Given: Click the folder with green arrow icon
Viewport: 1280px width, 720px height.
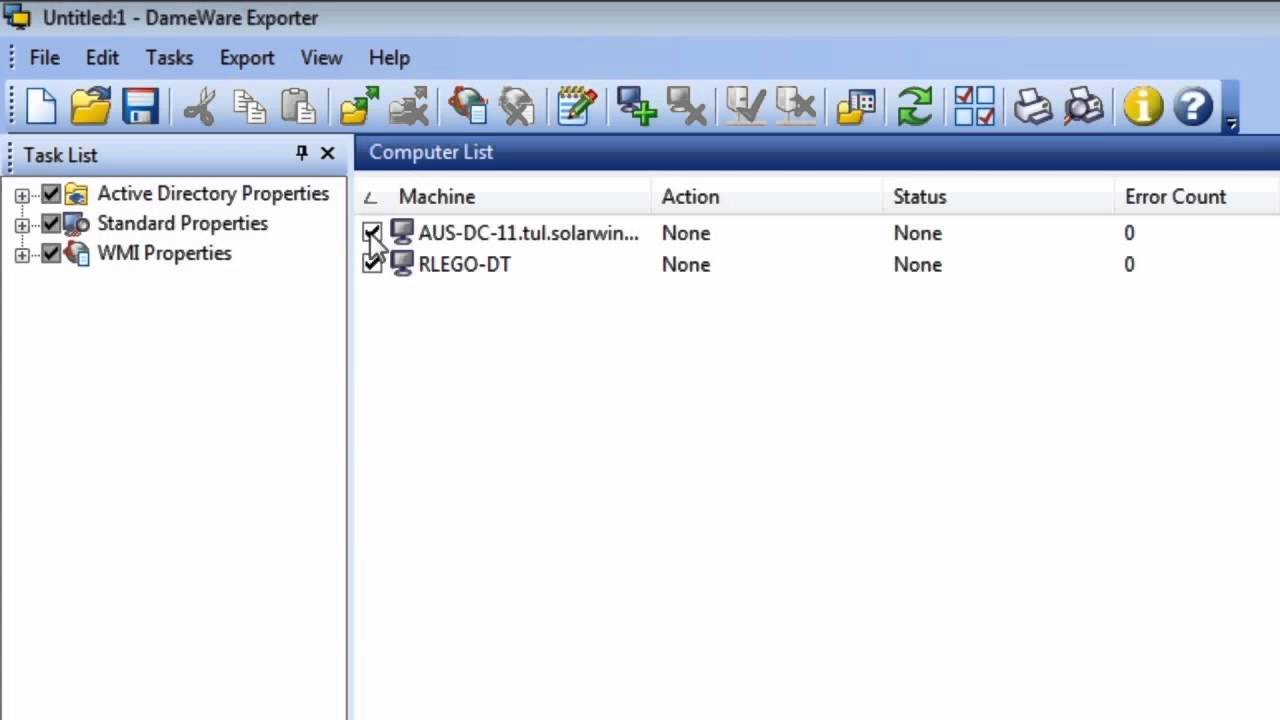Looking at the screenshot, I should 359,106.
